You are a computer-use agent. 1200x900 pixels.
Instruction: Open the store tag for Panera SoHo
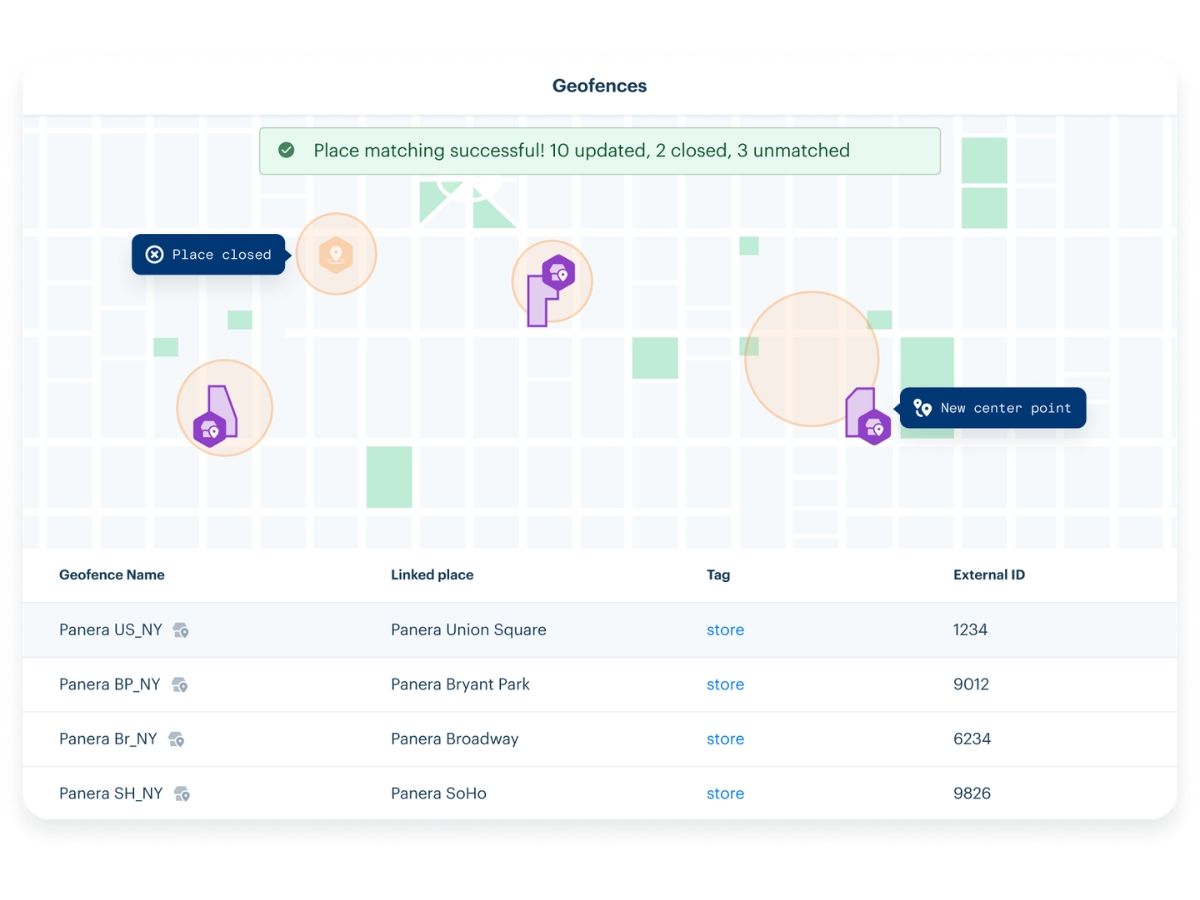point(725,794)
